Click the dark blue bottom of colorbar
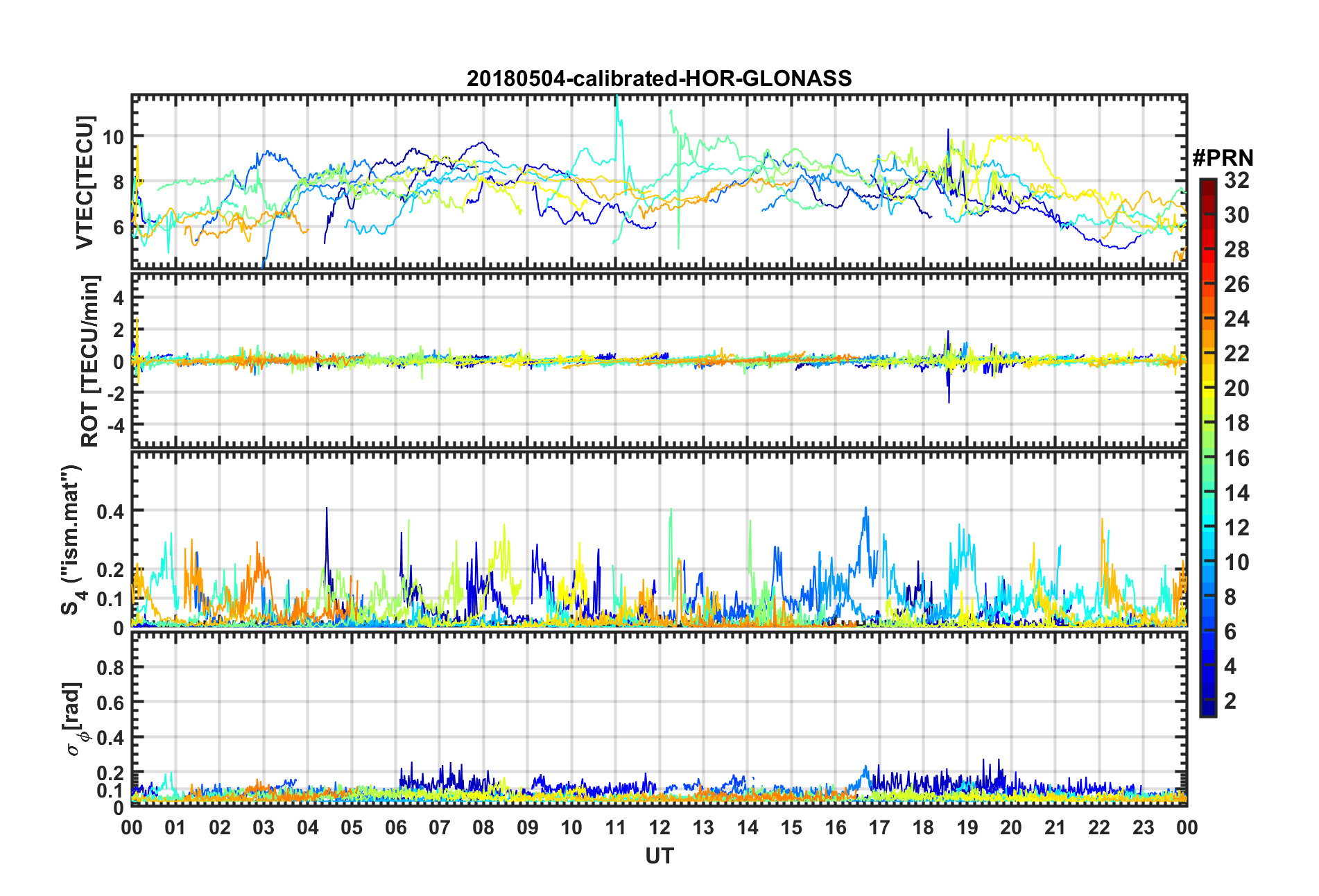The image size is (1319, 896). [x=1208, y=710]
